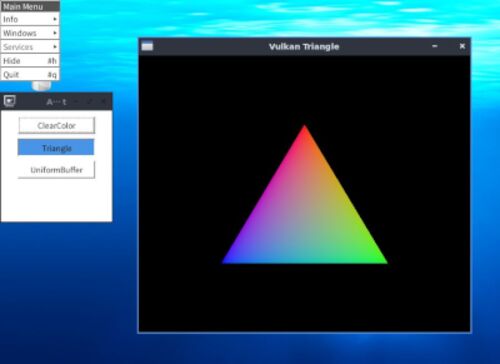The height and width of the screenshot is (364, 500).
Task: Minimize the small demo selector window
Action: click(76, 101)
